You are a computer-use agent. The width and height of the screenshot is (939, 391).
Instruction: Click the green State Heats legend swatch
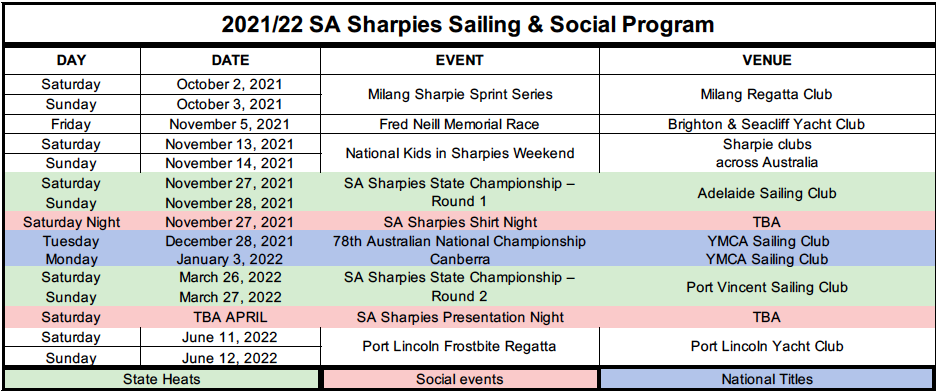[161, 379]
